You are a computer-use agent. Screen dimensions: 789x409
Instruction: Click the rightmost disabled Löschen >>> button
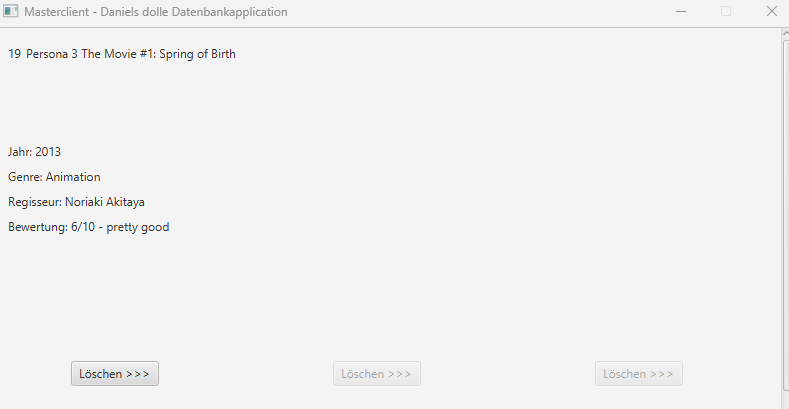tap(639, 374)
